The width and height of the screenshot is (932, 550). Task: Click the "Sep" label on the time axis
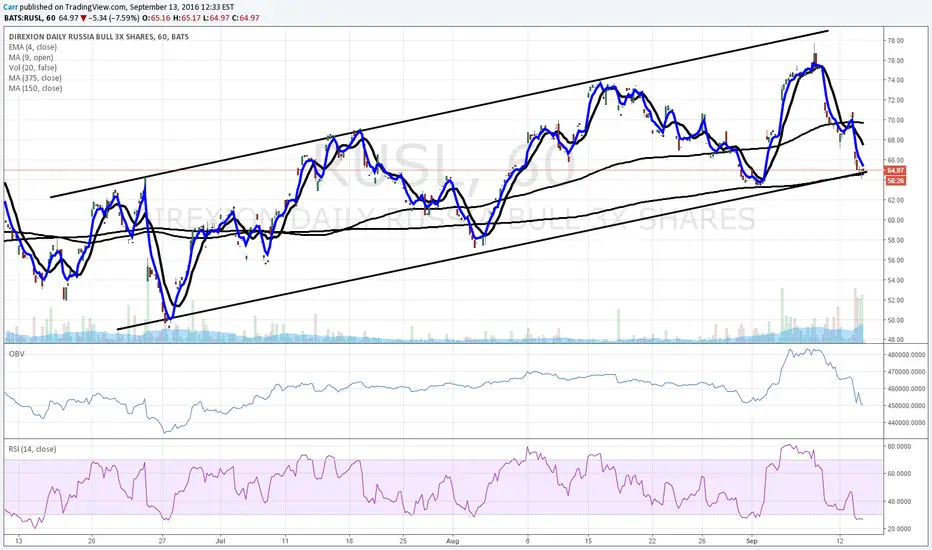pos(752,541)
